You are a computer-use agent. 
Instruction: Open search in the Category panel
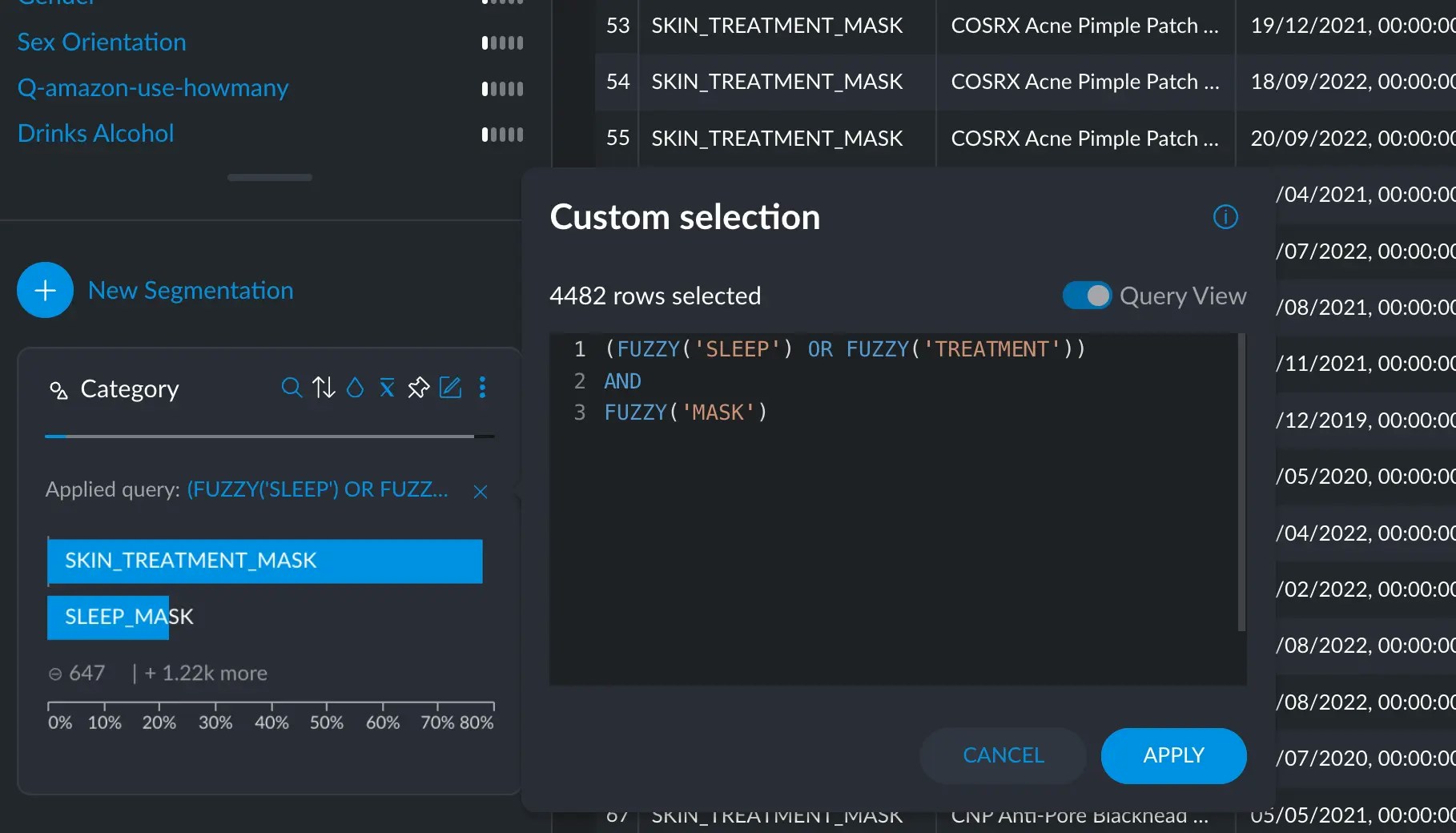(x=292, y=388)
